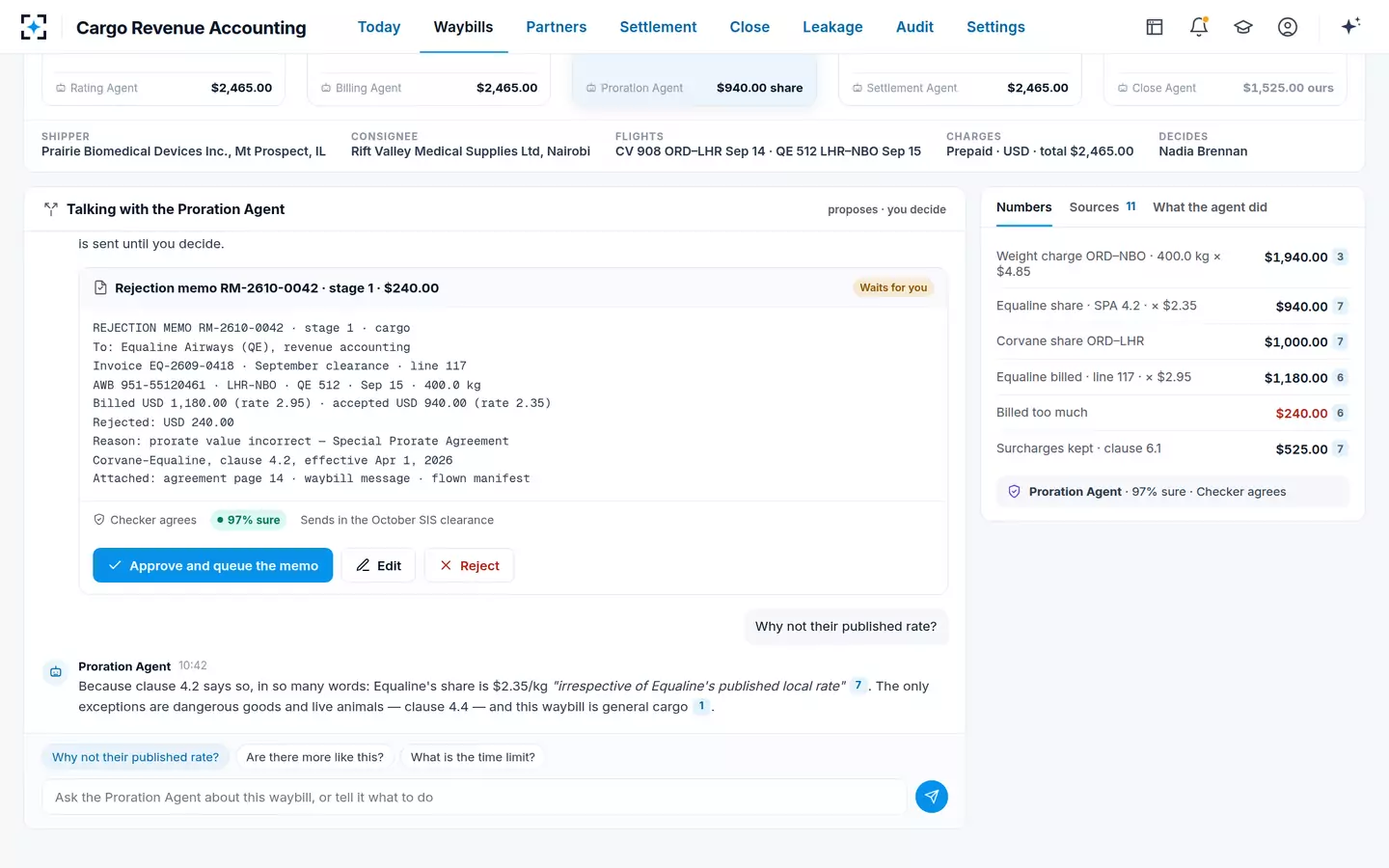Show the 'What the agent did' tab
Screen dimensions: 1389x868
1210,207
